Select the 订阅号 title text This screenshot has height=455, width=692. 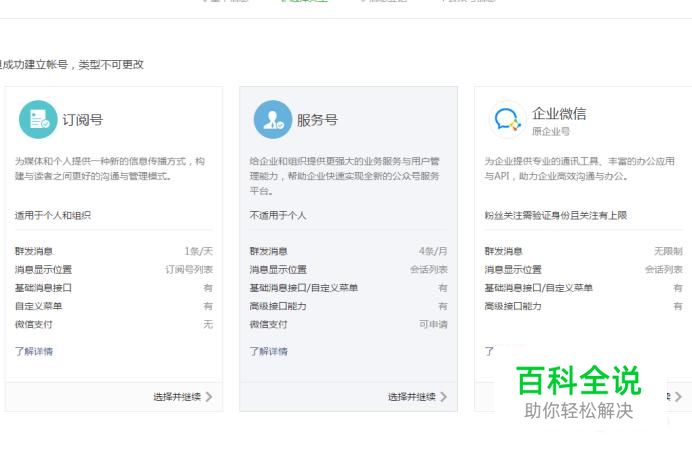[83, 120]
